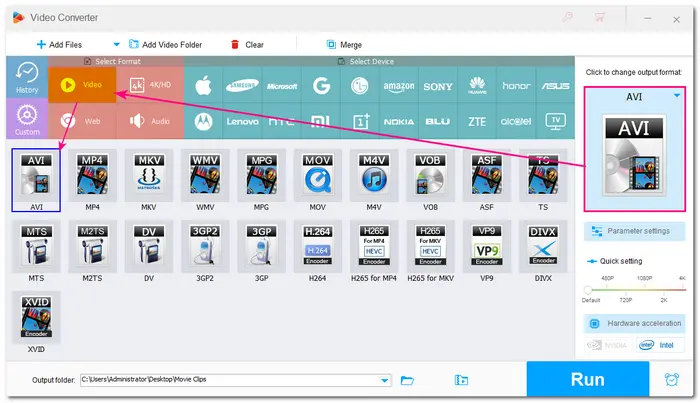Expand the AVI output format dropdown arrow
The image size is (700, 403).
pyautogui.click(x=677, y=96)
